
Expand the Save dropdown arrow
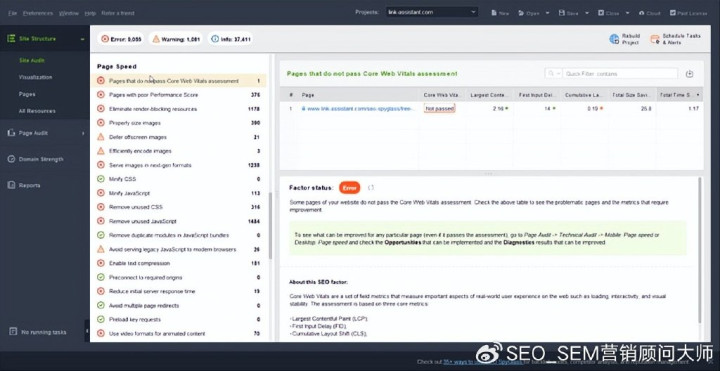pos(587,13)
